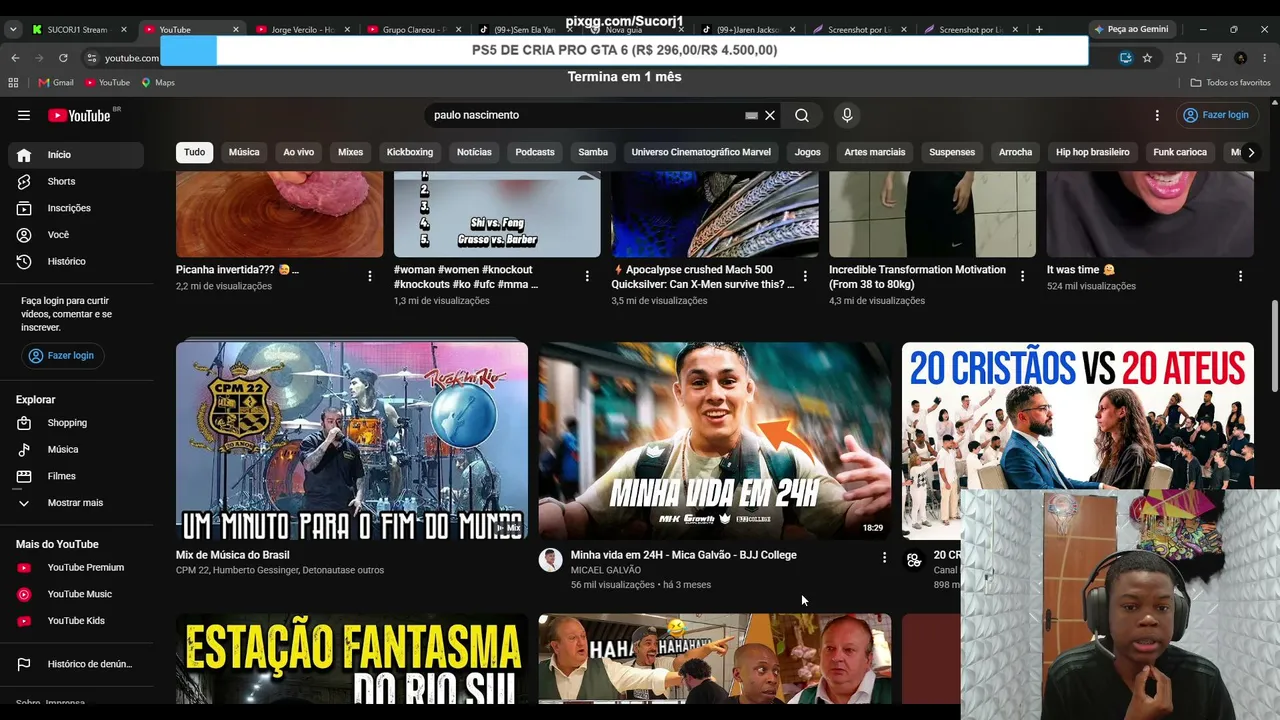Go back with browser back arrow
The image size is (1280, 720).
pyautogui.click(x=15, y=58)
